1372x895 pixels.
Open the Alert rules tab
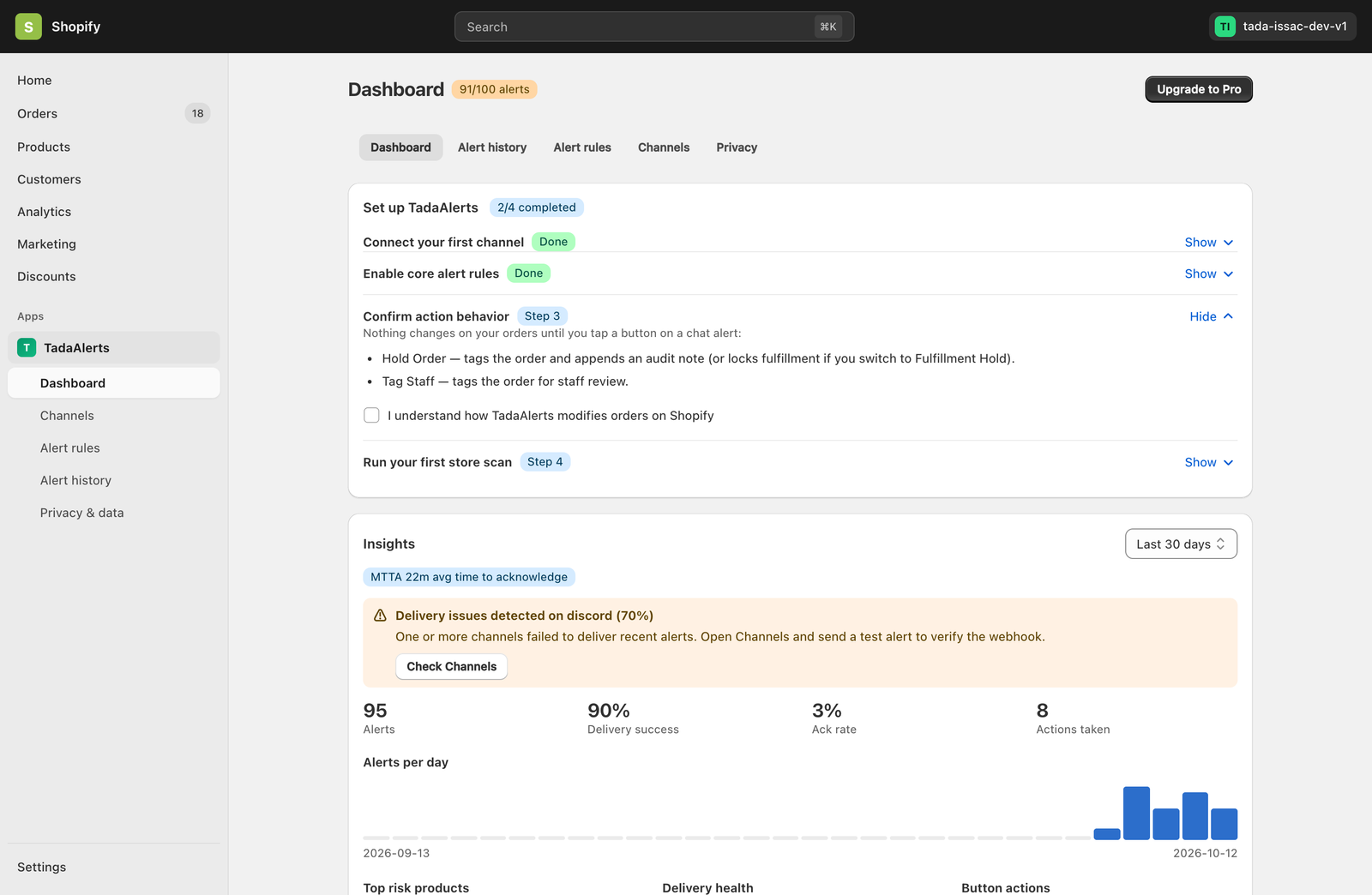[582, 147]
